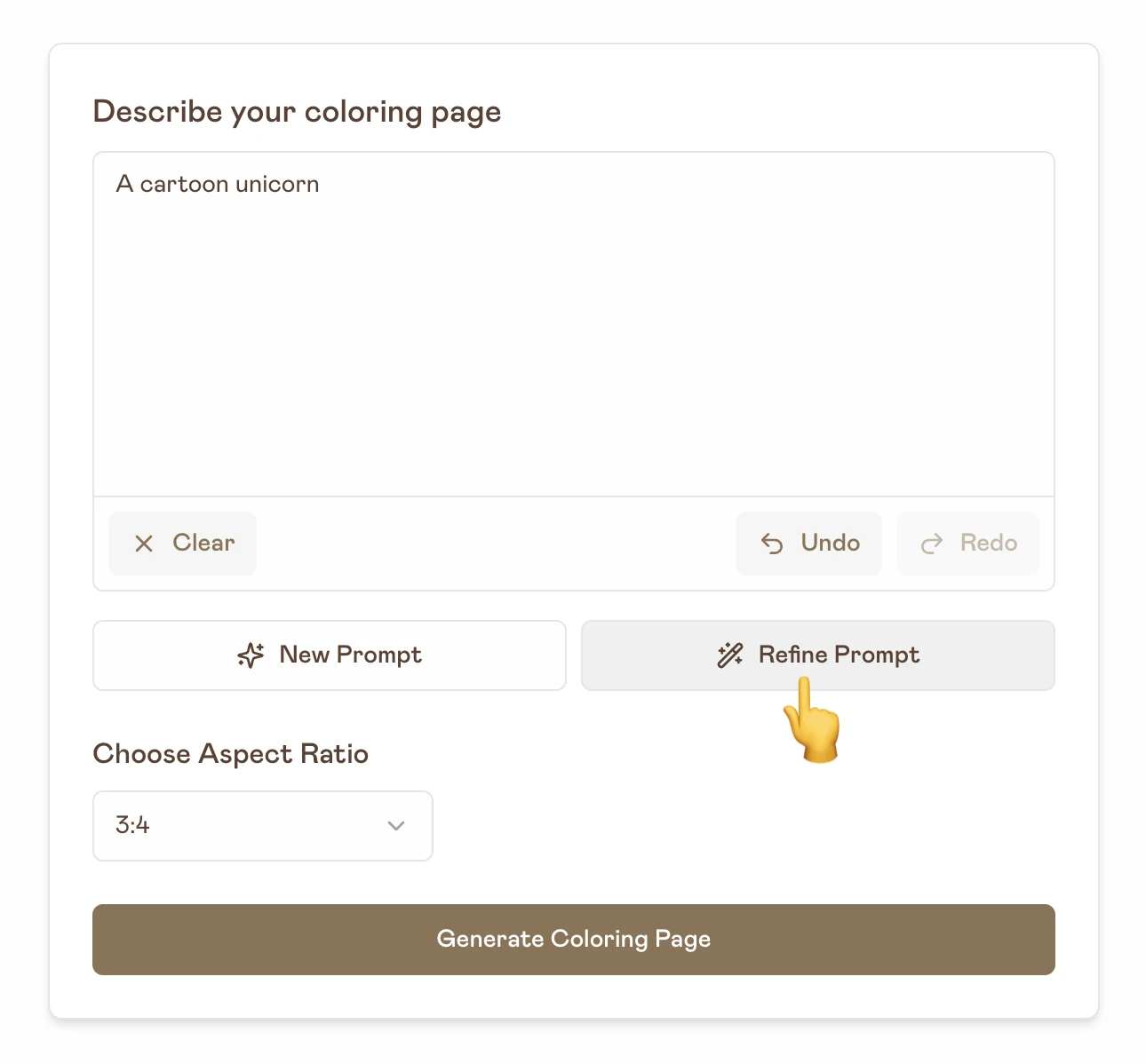Click the Refine Prompt button
This screenshot has height=1064, width=1146.
[x=817, y=655]
